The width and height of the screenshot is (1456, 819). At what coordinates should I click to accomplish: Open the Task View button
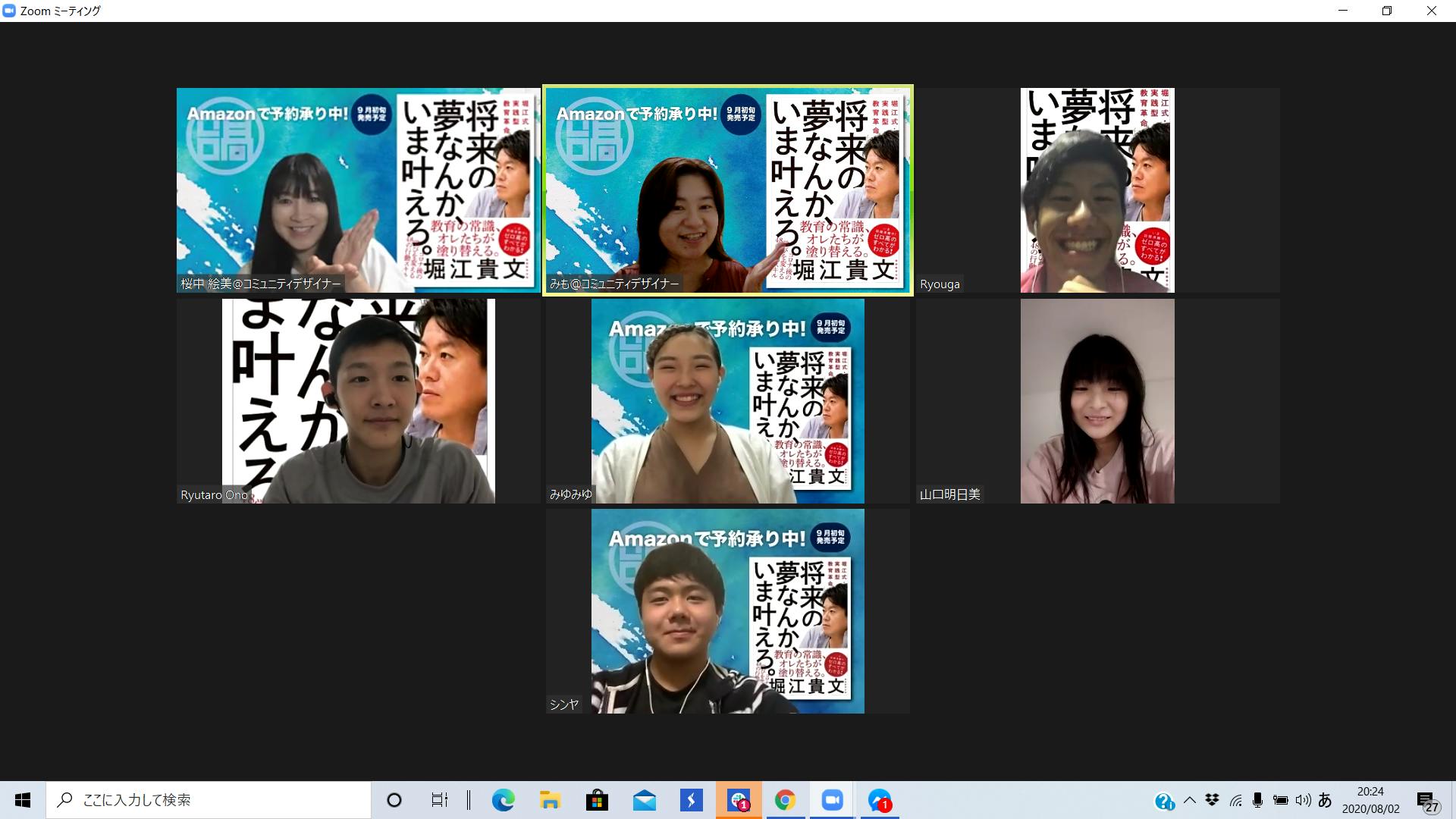439,800
